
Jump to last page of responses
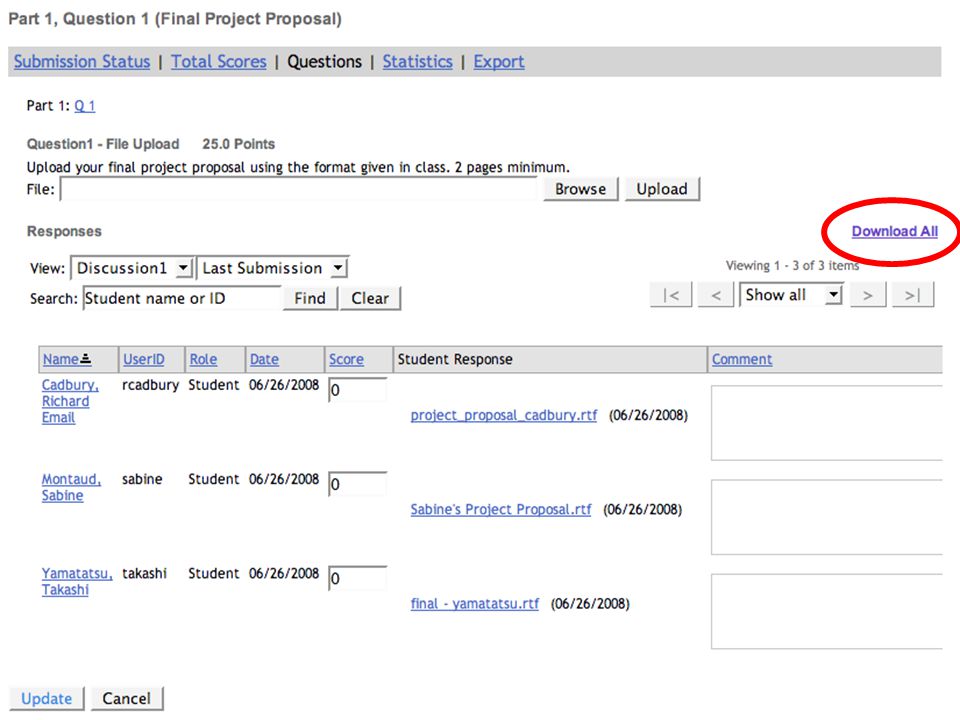pyautogui.click(x=913, y=295)
